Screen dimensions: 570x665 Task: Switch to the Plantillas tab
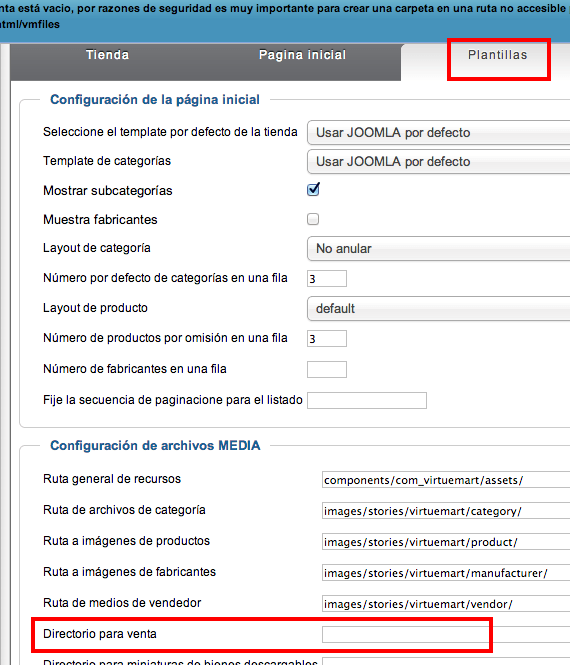pos(497,55)
